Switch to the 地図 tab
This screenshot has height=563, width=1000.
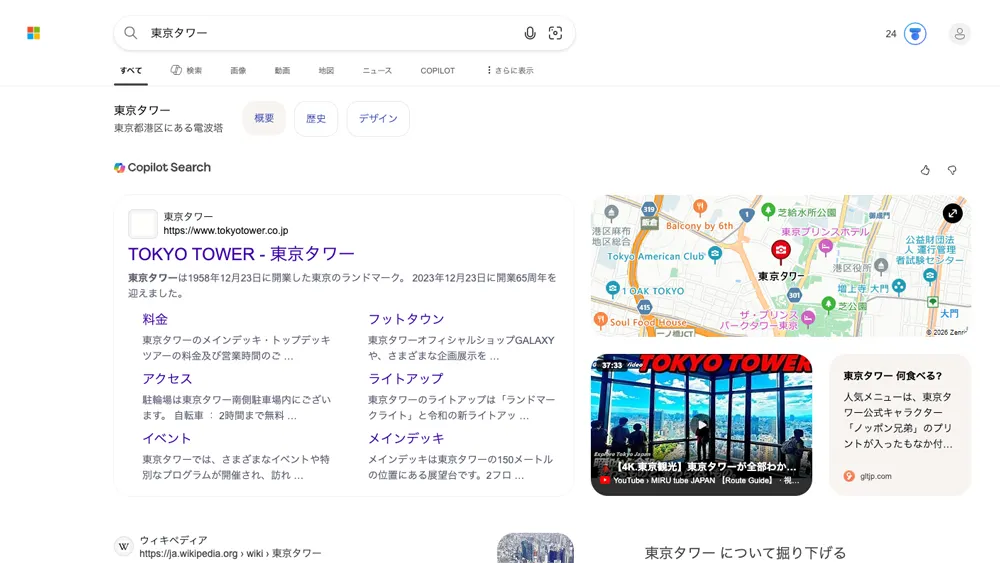click(326, 71)
